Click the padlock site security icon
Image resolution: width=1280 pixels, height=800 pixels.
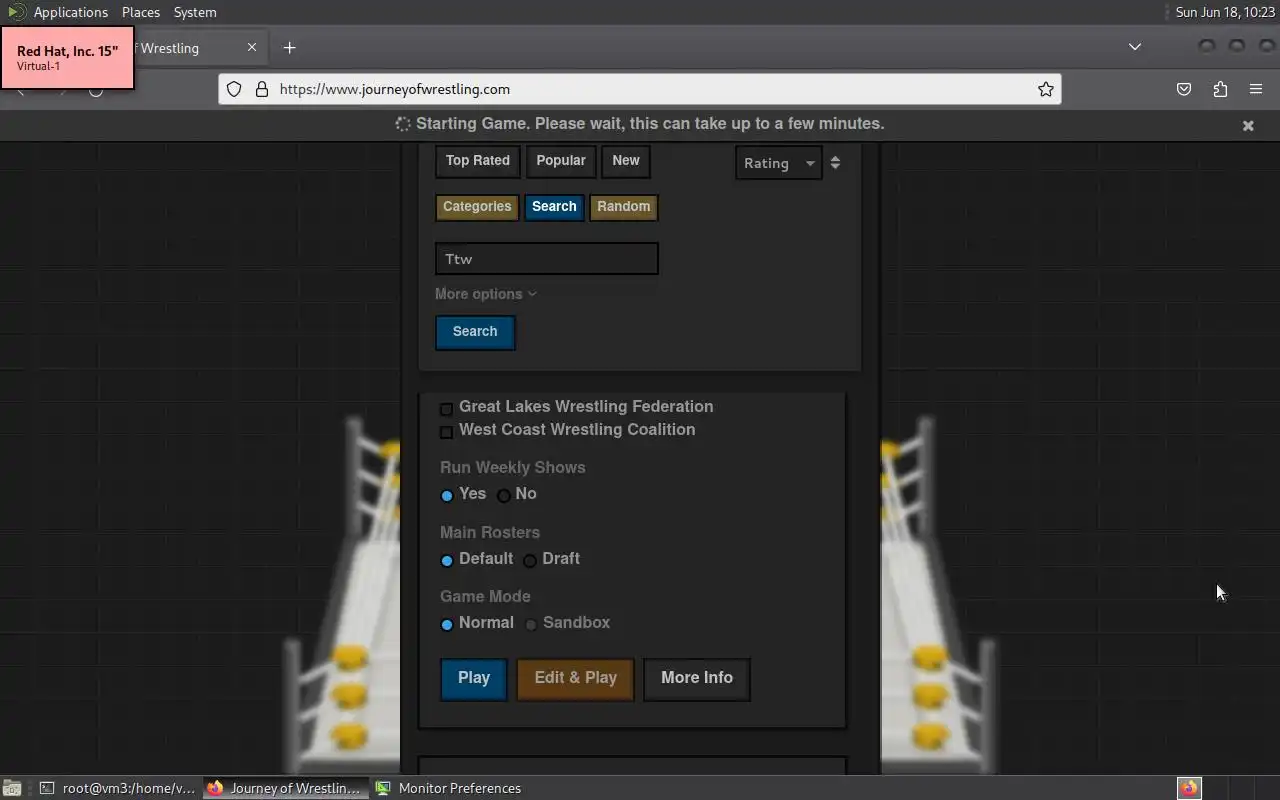[262, 89]
